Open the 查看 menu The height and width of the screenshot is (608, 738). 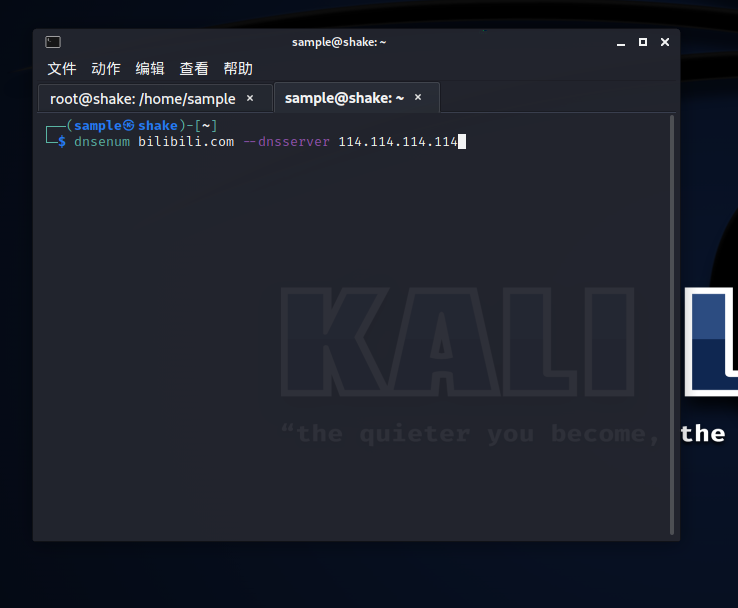[x=194, y=69]
